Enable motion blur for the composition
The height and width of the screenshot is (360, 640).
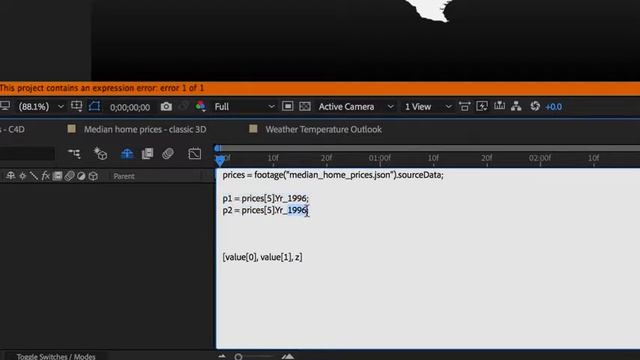(168, 153)
